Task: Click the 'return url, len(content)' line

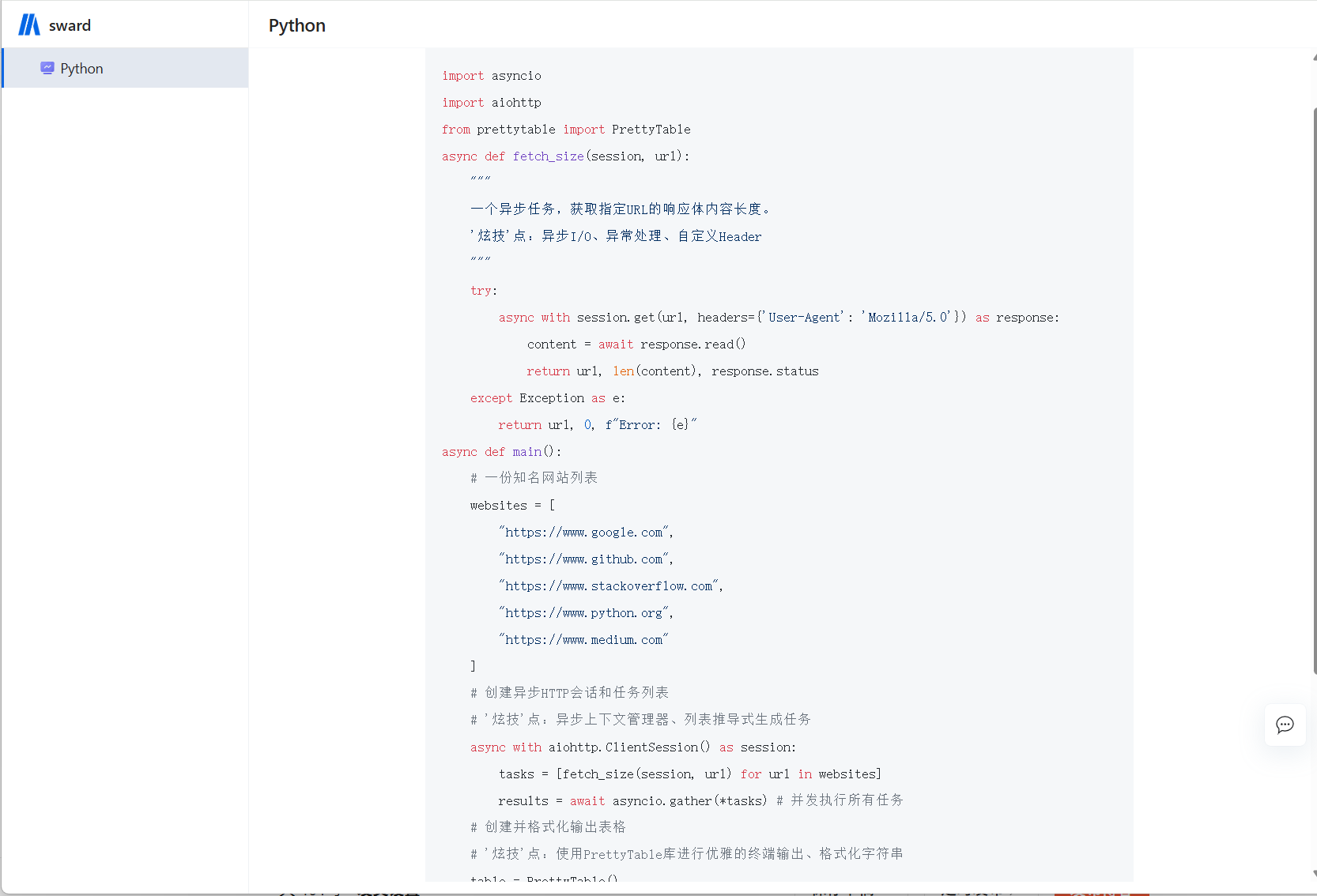Action: 673,371
